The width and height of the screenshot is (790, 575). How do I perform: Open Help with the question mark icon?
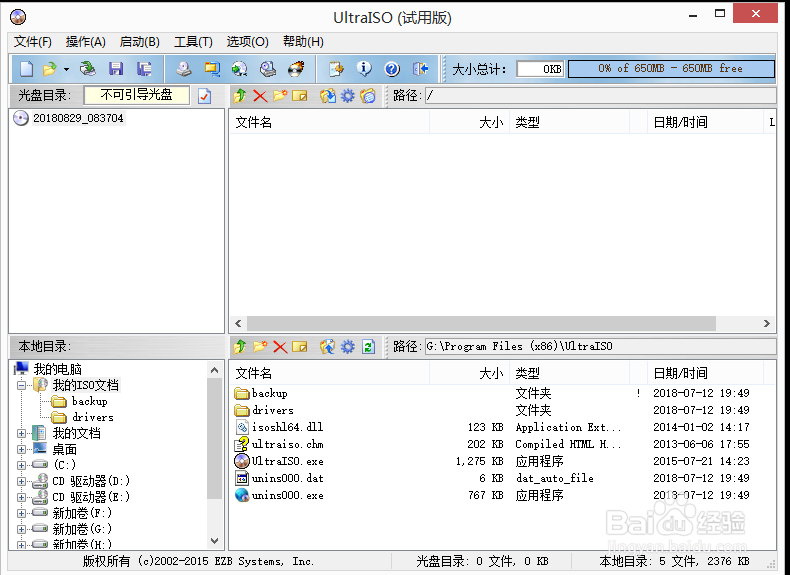coord(391,69)
